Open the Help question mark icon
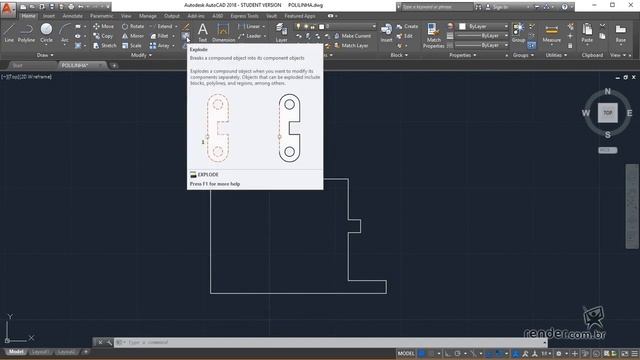The width and height of the screenshot is (640, 360). [564, 7]
